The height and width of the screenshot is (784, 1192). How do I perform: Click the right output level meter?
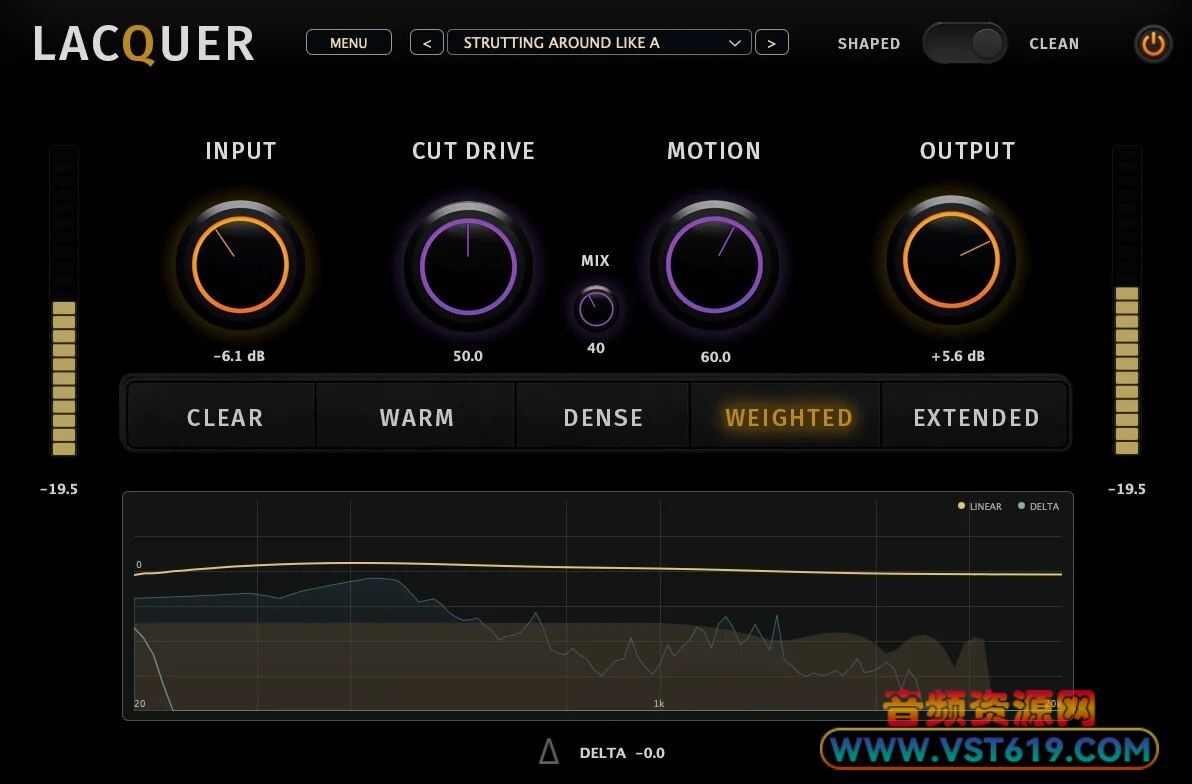pyautogui.click(x=1127, y=301)
